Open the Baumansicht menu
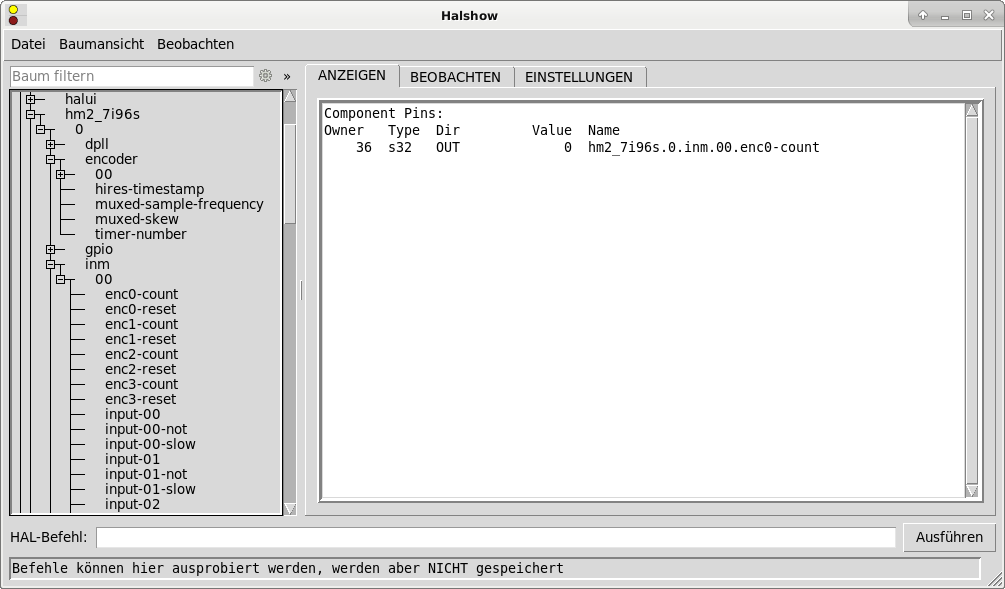 (x=101, y=44)
